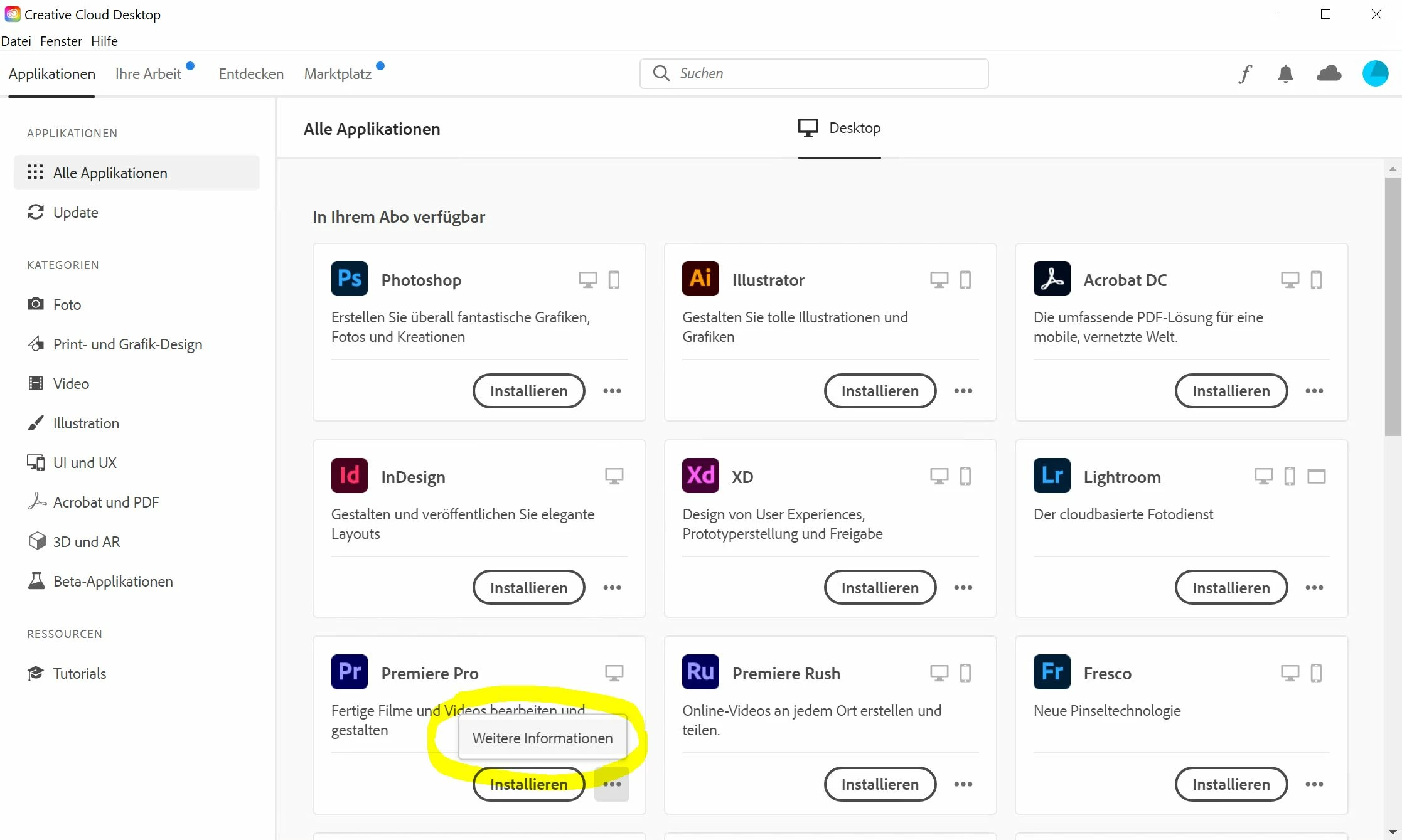
Task: Install InDesign with Installieren button
Action: pyautogui.click(x=528, y=588)
